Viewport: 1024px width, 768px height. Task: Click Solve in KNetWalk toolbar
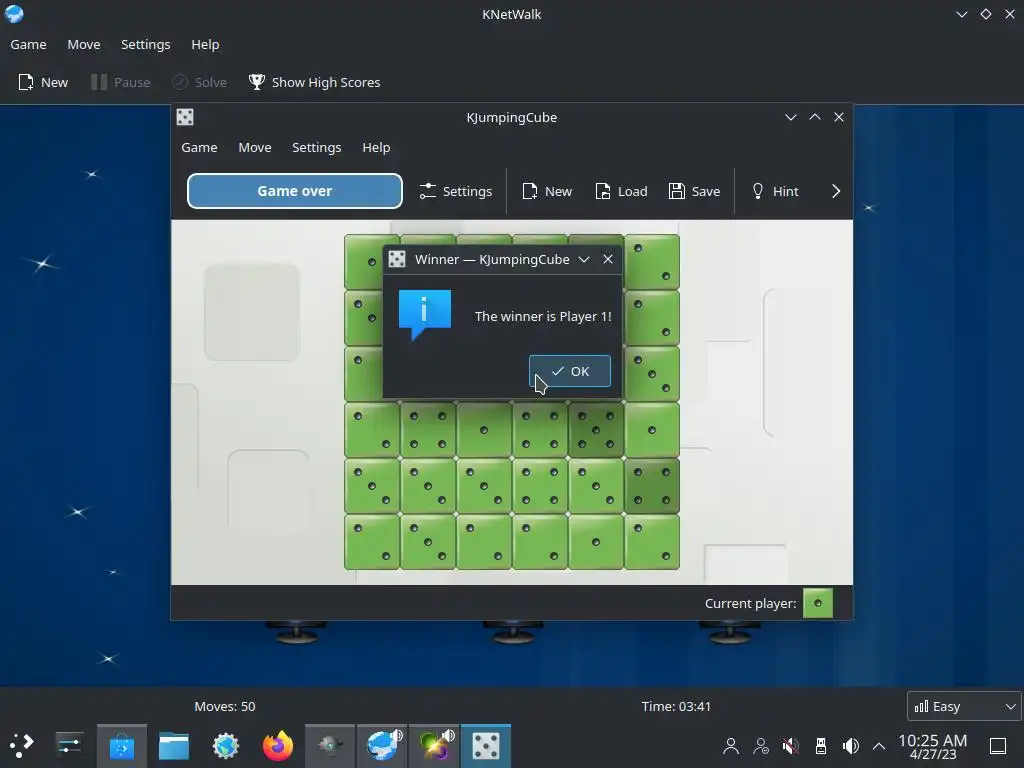click(200, 82)
